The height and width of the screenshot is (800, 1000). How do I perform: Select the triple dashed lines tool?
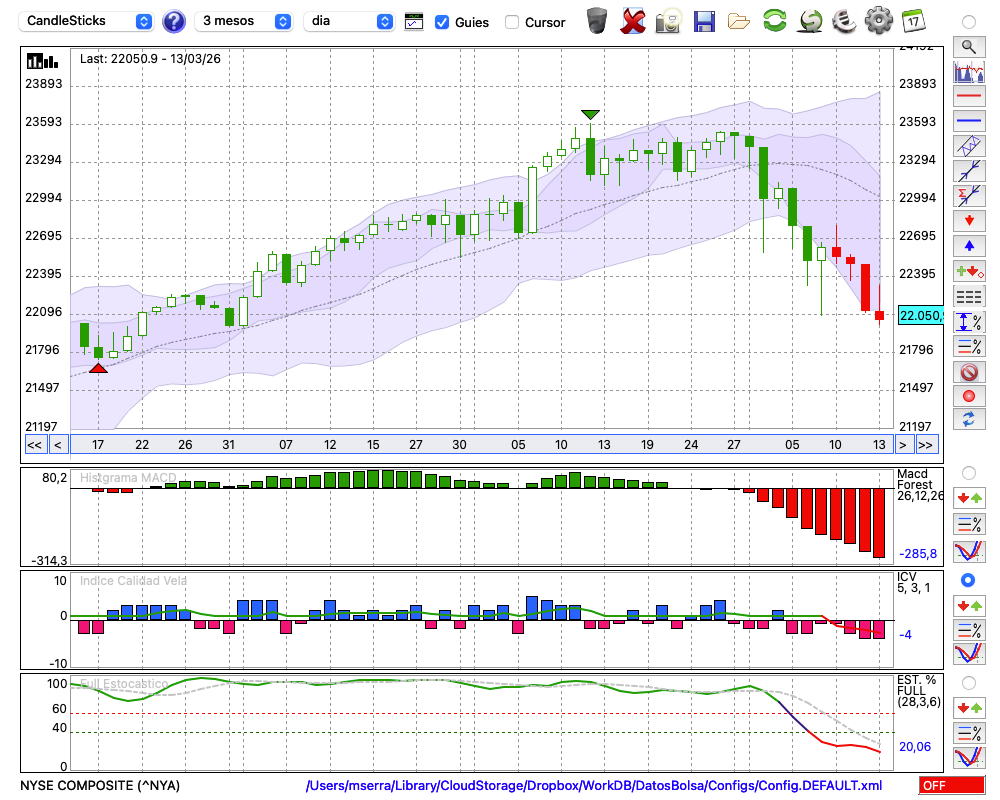click(969, 296)
